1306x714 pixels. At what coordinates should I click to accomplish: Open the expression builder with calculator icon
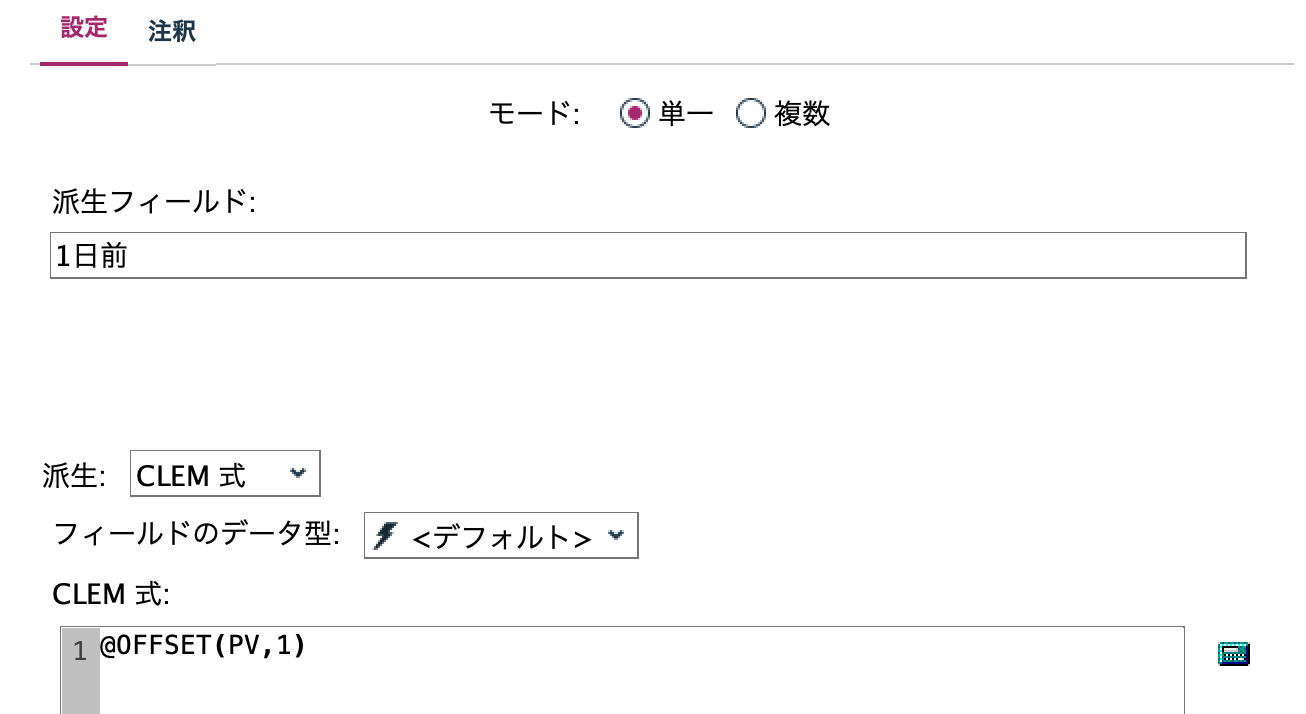1233,654
